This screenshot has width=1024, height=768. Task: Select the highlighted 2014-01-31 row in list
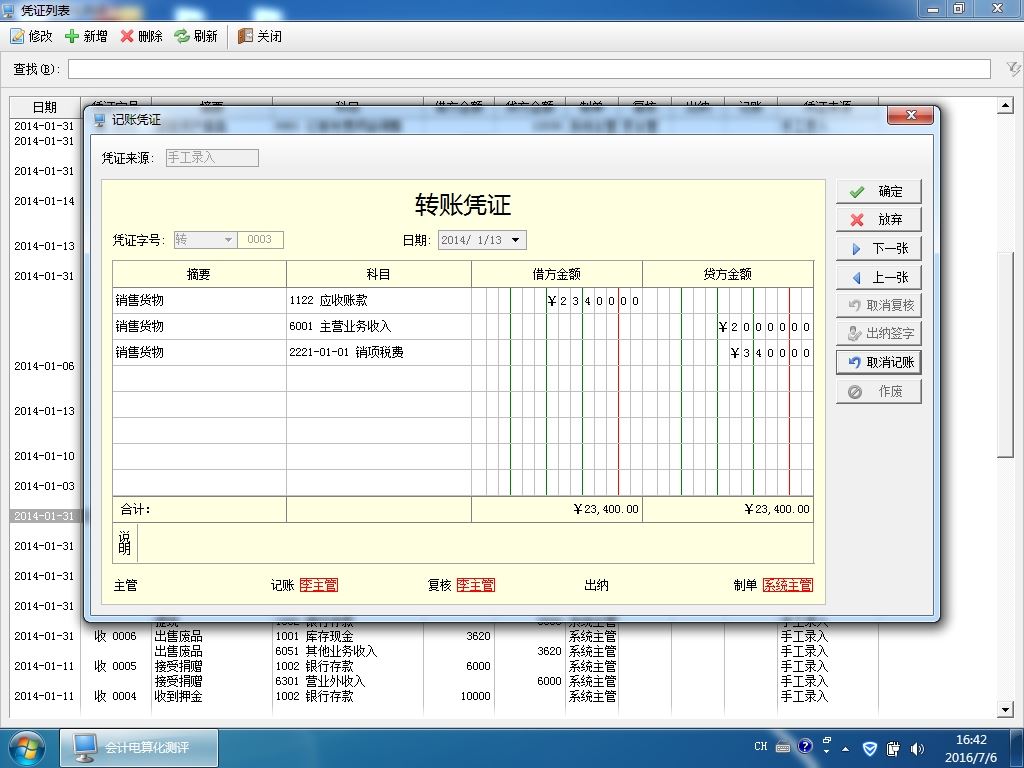44,516
